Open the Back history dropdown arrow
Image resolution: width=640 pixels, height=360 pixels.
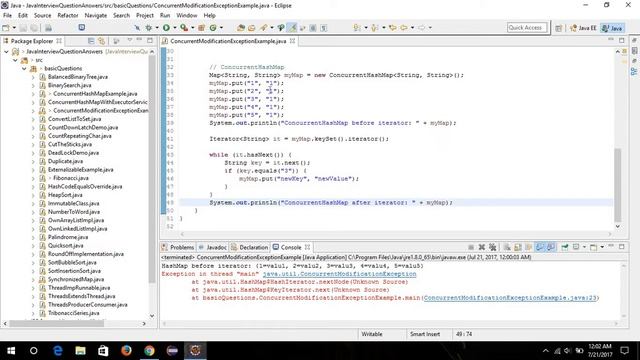[412, 28]
